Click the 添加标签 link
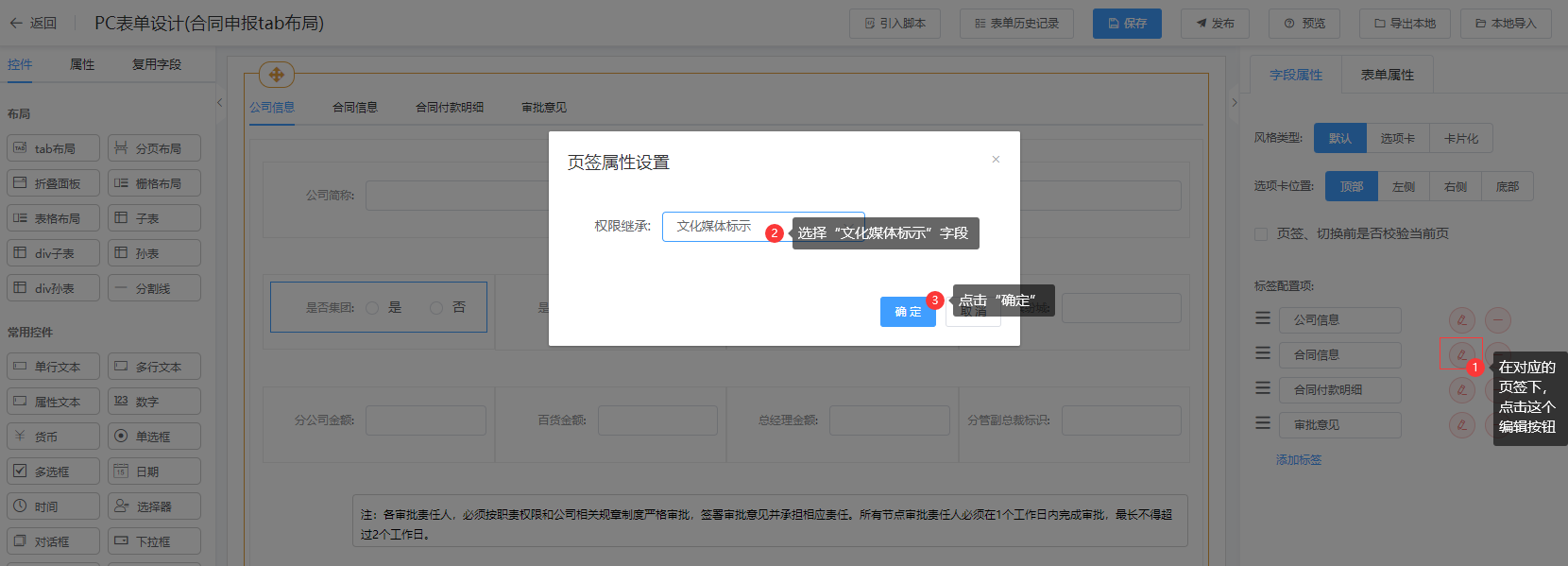Image resolution: width=1568 pixels, height=566 pixels. pyautogui.click(x=1299, y=460)
